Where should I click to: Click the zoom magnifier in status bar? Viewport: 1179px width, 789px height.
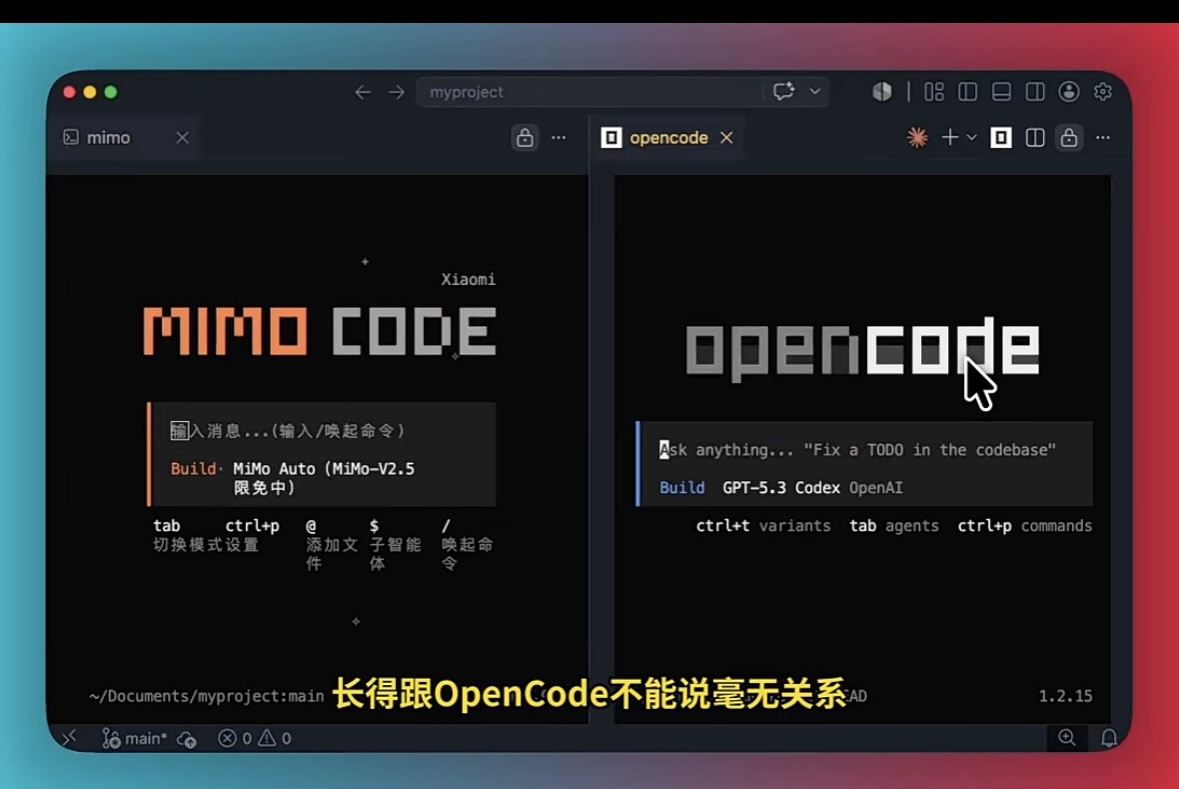click(1066, 738)
